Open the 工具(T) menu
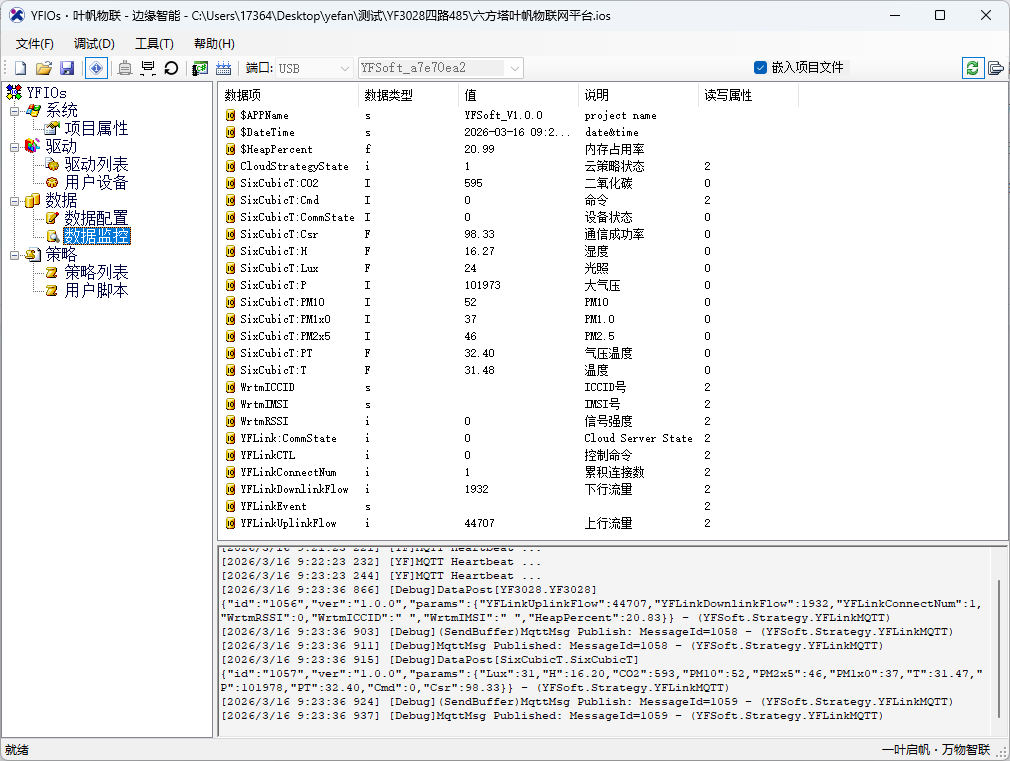The image size is (1010, 761). pyautogui.click(x=154, y=44)
